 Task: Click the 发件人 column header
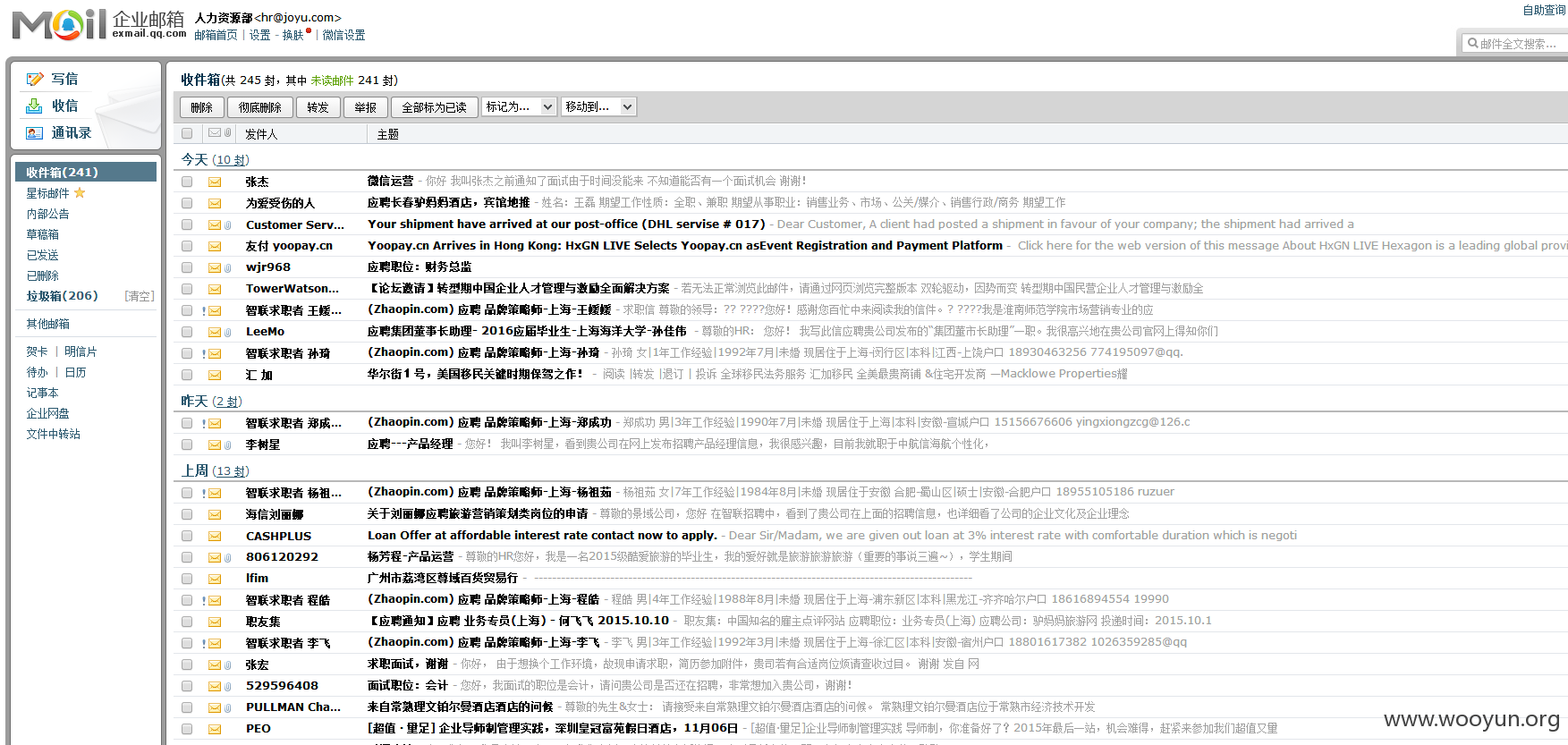point(261,134)
